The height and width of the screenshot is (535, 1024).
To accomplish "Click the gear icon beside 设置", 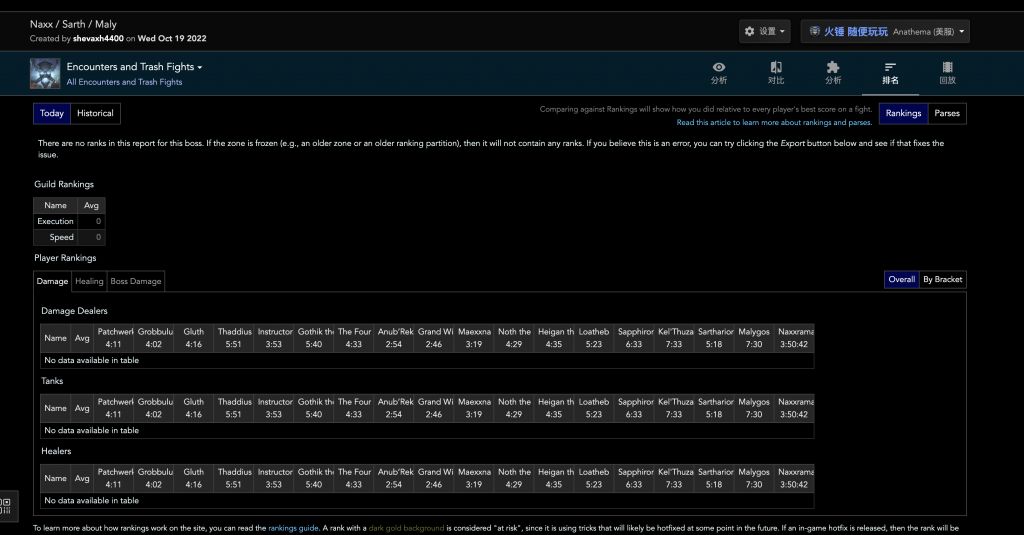I will tap(750, 32).
